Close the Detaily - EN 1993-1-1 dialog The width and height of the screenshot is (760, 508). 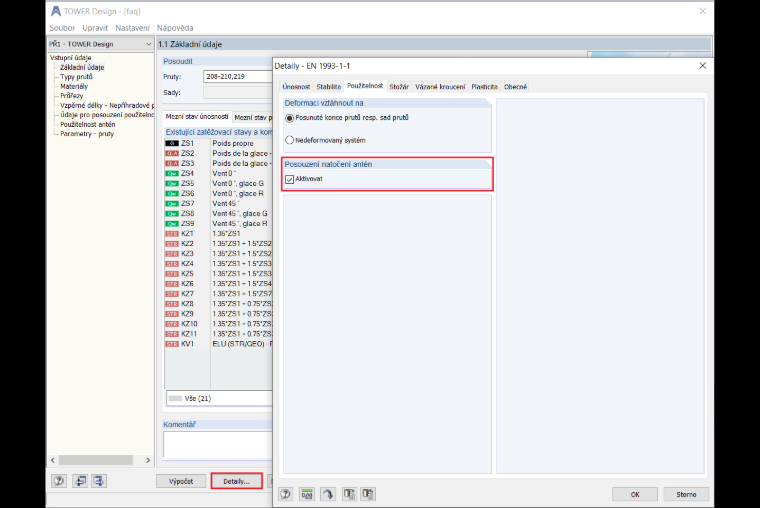(702, 65)
